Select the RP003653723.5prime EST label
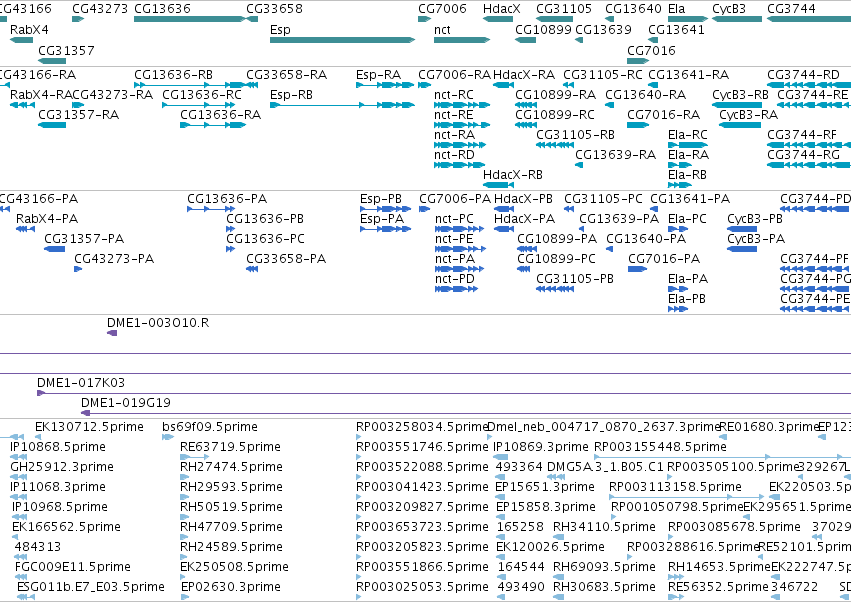 tap(422, 527)
